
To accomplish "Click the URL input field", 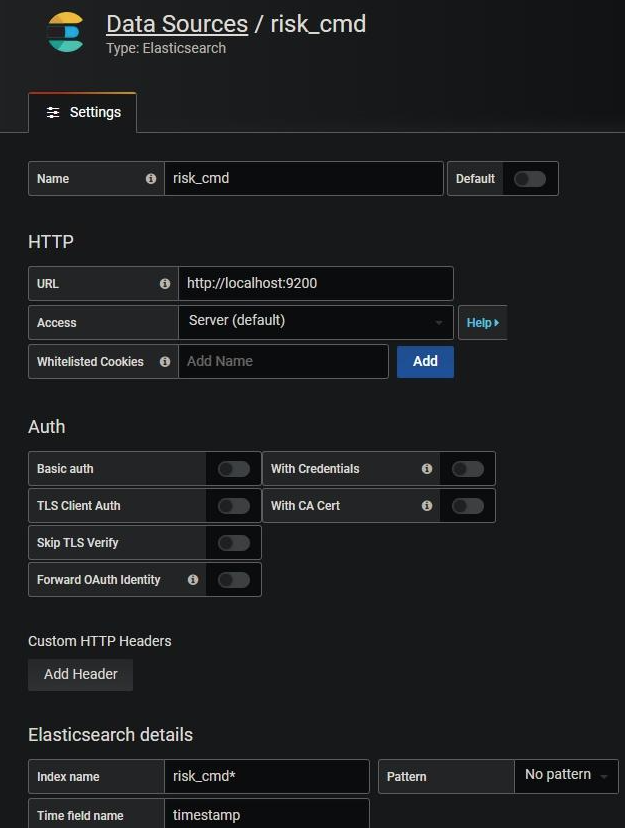I will [315, 284].
